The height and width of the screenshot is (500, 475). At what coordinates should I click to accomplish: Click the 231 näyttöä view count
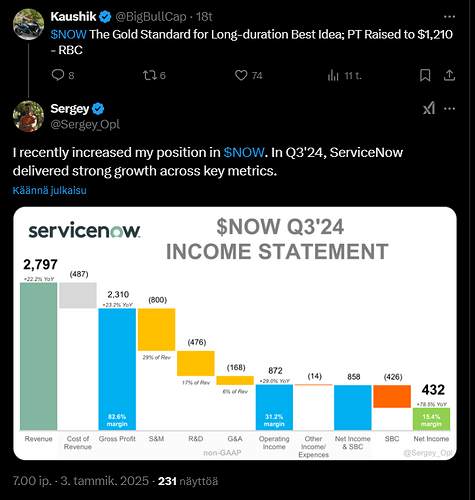(188, 481)
